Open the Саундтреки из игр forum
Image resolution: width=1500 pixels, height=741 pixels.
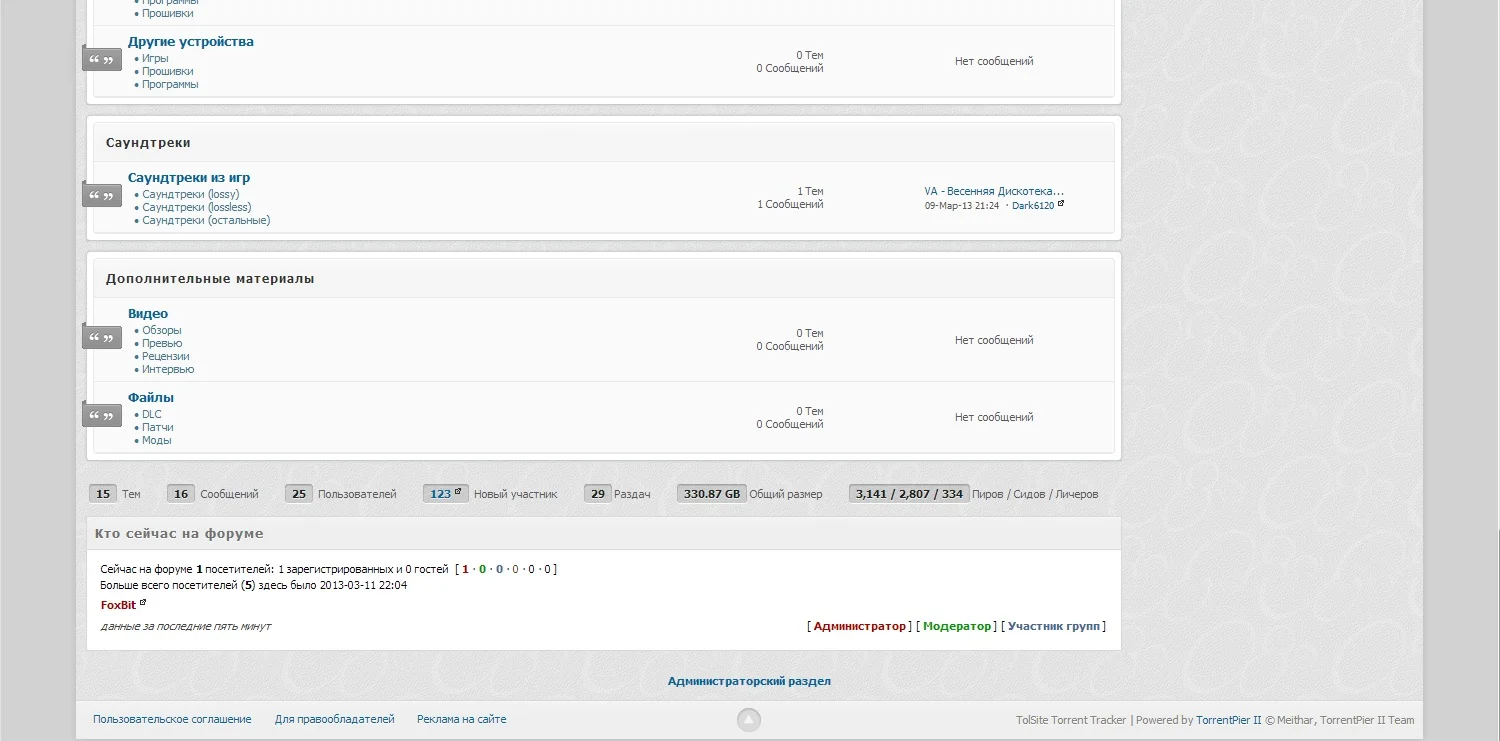tap(189, 178)
